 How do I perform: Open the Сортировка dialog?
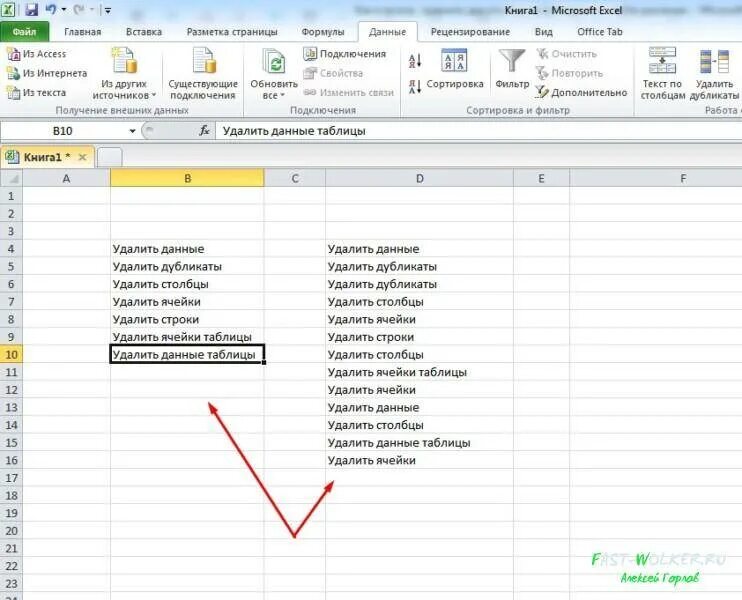(455, 69)
